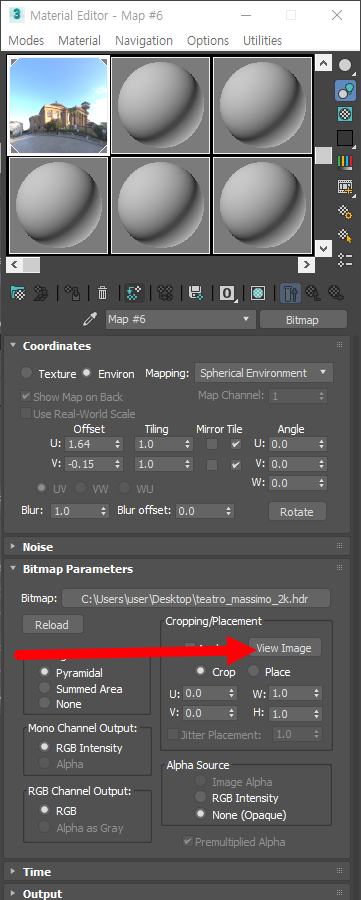361x900 pixels.
Task: Enable the U Mirror checkbox
Action: [x=212, y=444]
